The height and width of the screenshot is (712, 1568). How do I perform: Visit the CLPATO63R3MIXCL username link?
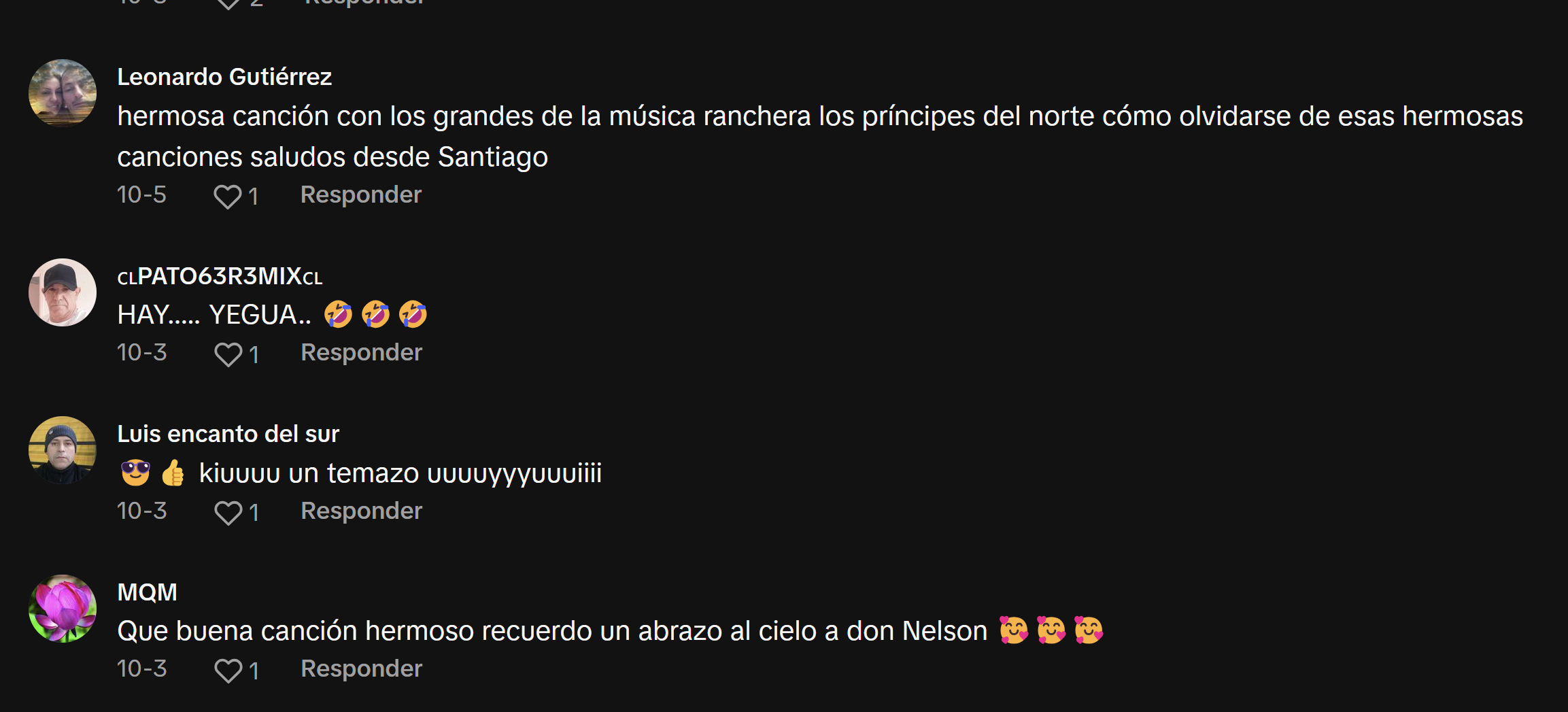click(220, 276)
